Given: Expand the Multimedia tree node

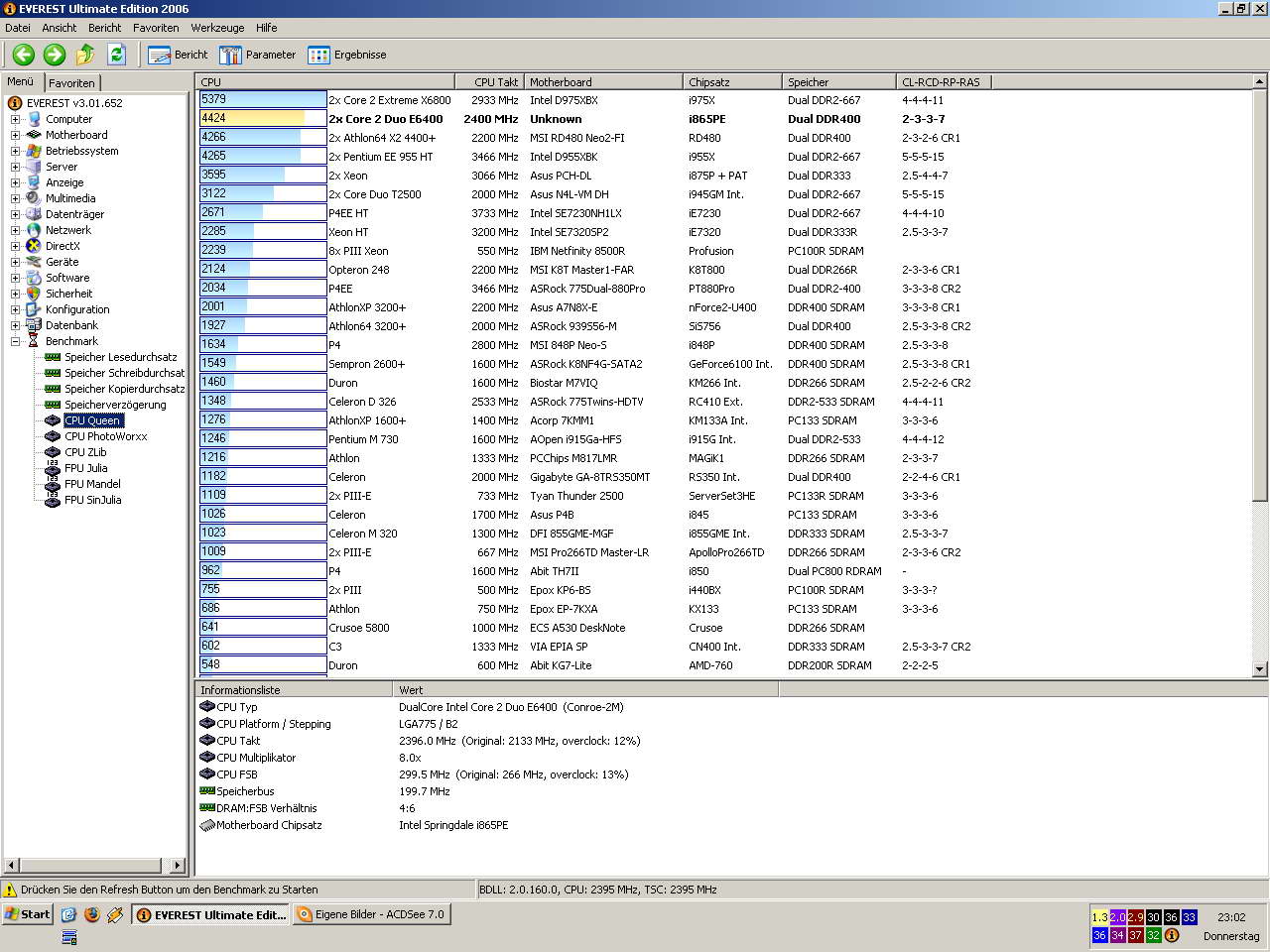Looking at the screenshot, I should (15, 198).
